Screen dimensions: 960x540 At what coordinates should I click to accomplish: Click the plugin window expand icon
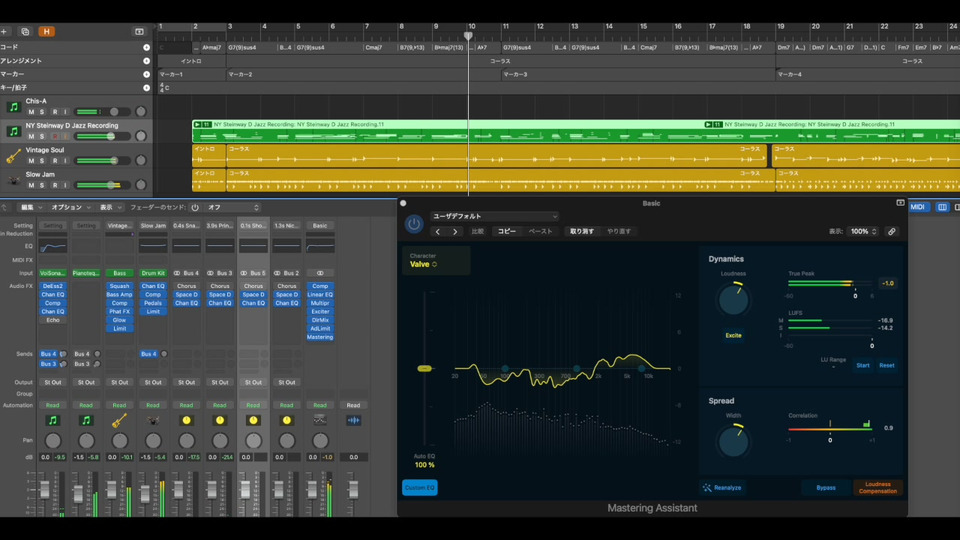point(900,203)
